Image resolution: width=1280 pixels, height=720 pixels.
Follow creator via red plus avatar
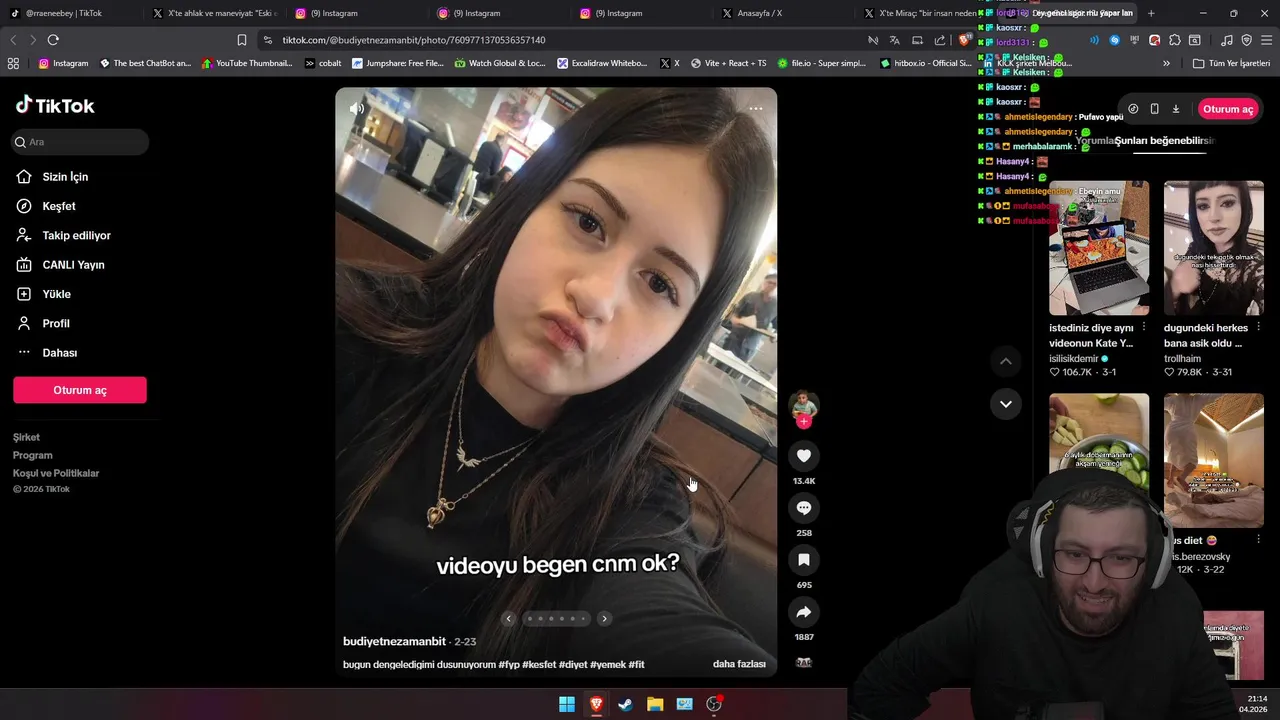coord(803,421)
